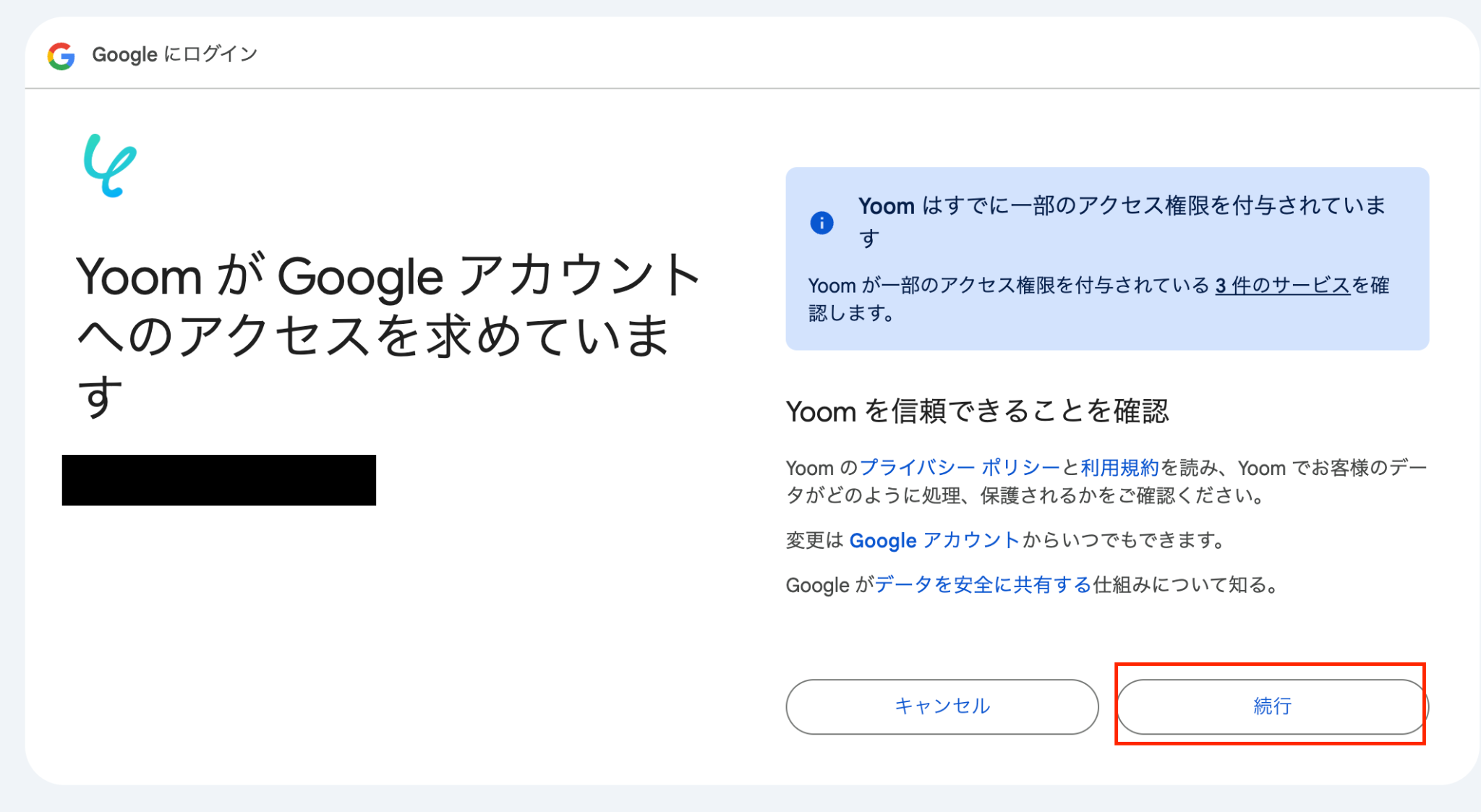Open the 3 件のサービス link
This screenshot has width=1481, height=812.
(1282, 286)
